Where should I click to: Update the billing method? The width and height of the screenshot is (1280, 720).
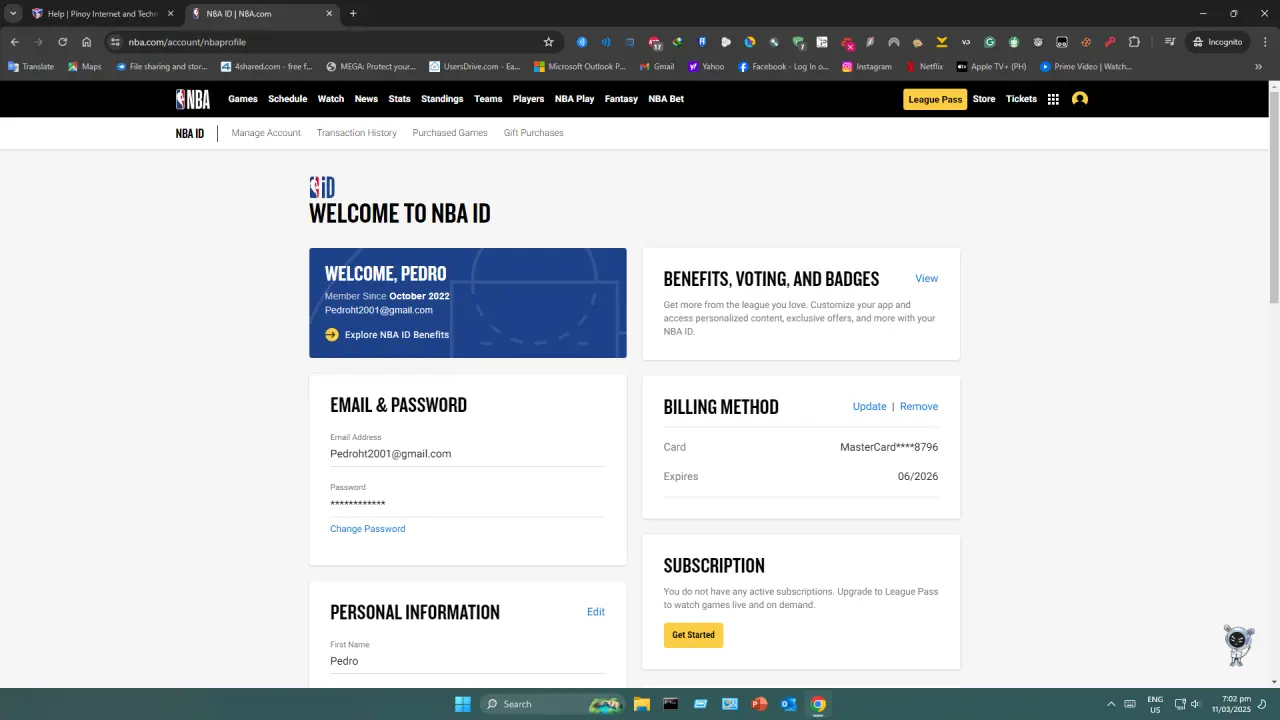click(x=870, y=407)
